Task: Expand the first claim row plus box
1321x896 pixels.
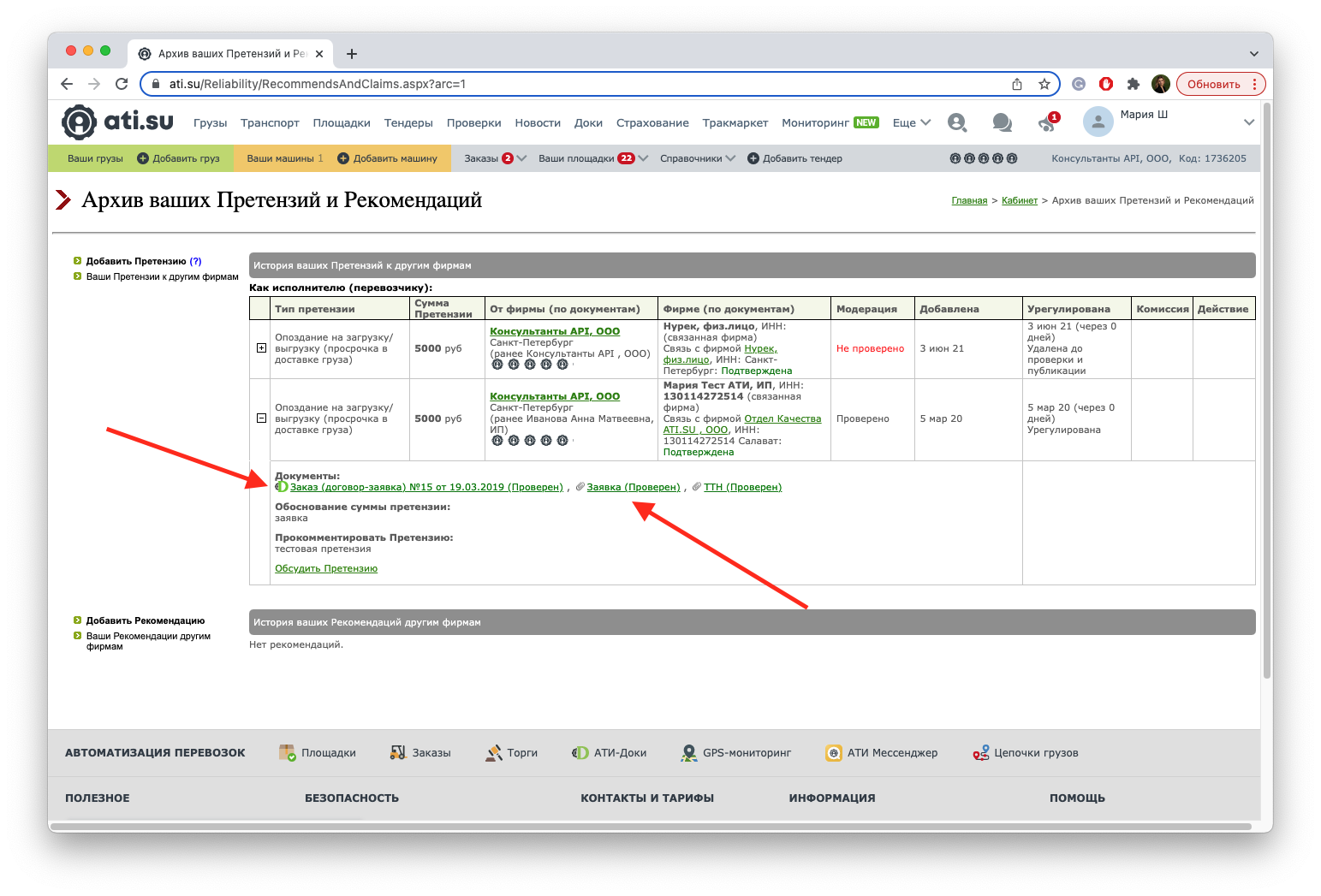Action: (x=261, y=348)
